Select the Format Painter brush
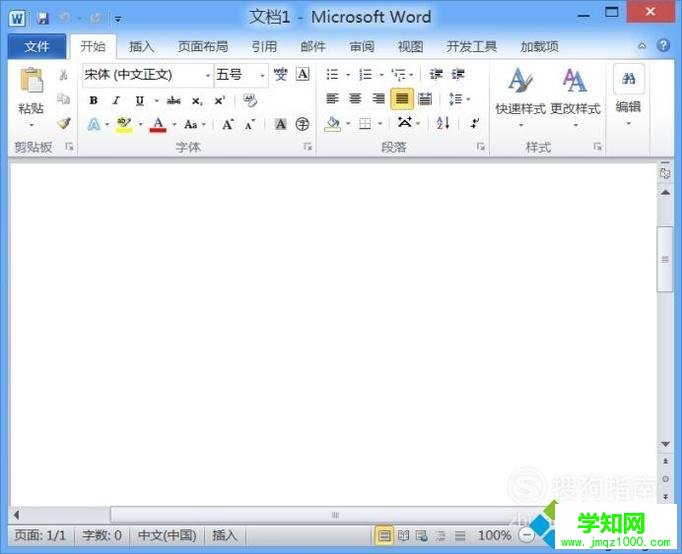This screenshot has height=554, width=682. pyautogui.click(x=64, y=123)
